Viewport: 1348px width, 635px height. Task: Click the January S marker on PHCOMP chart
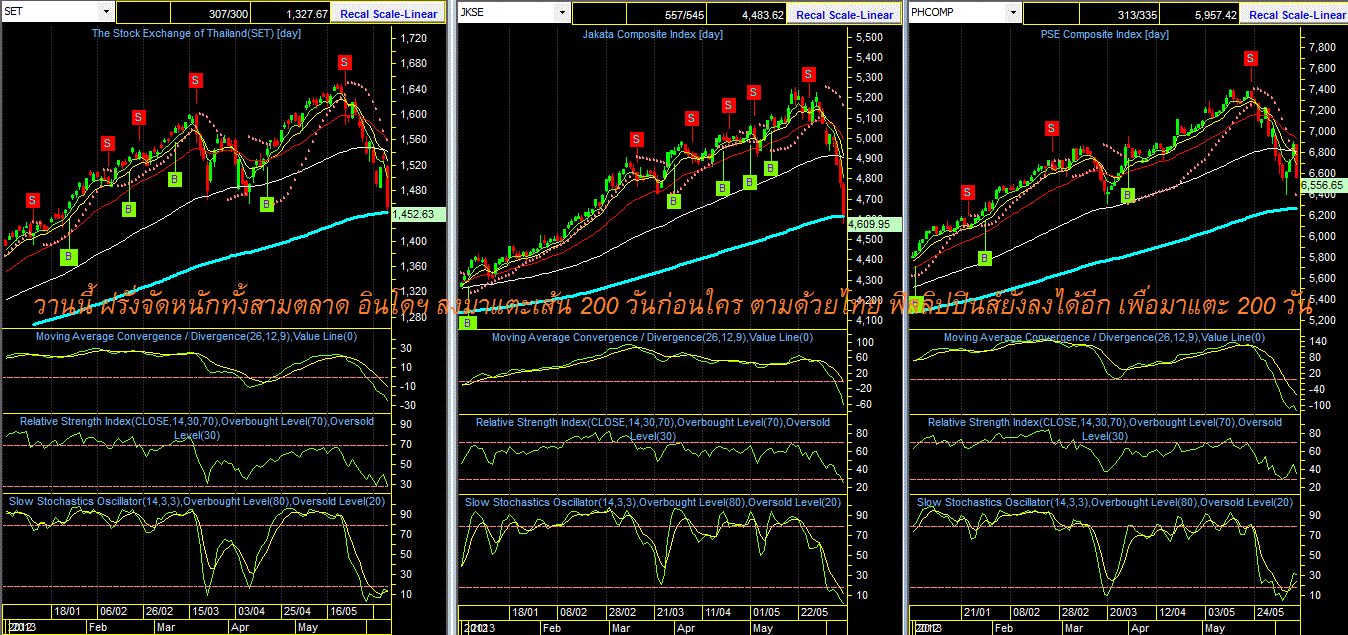pos(968,192)
